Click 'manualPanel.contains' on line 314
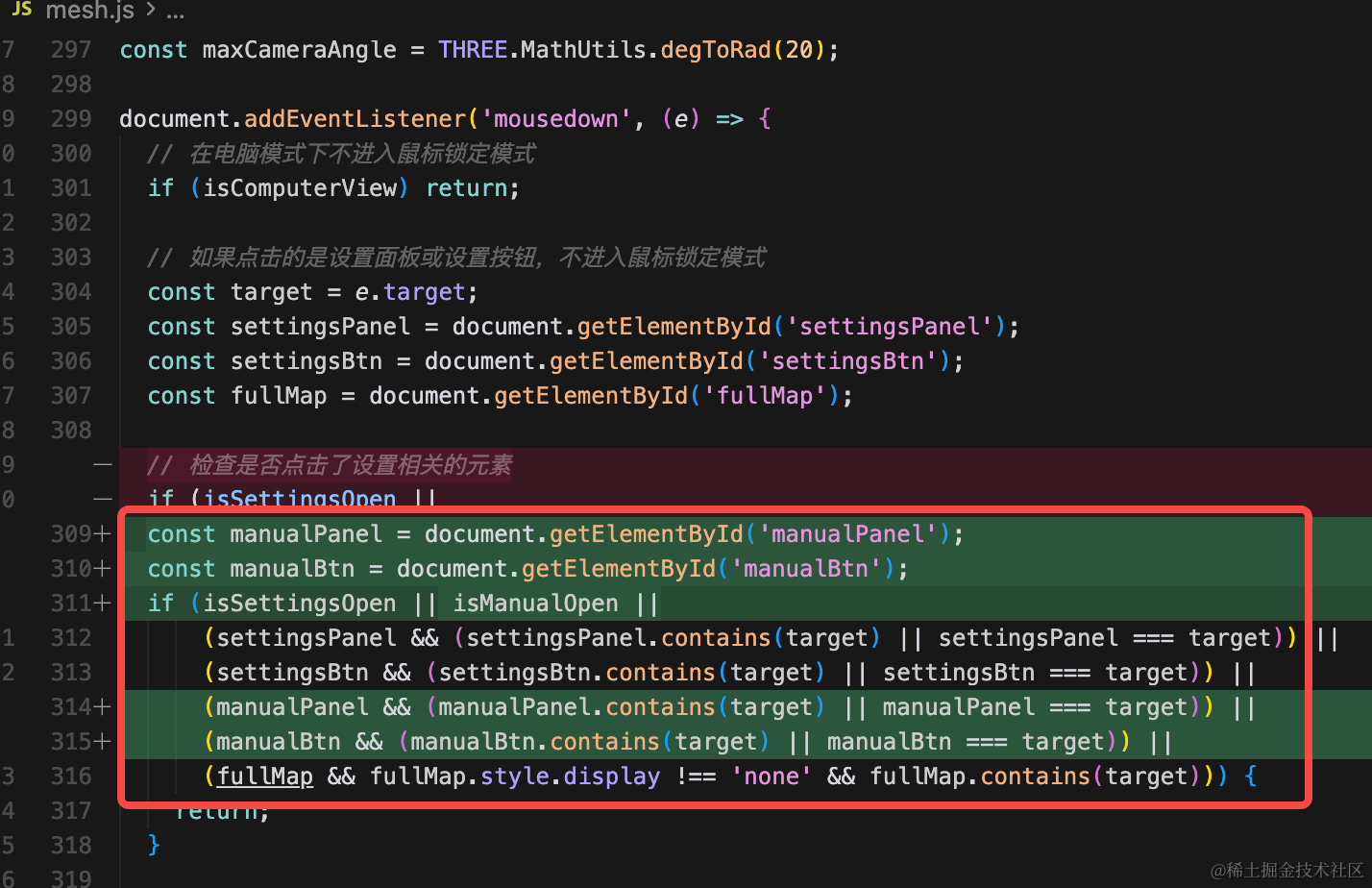The image size is (1372, 888). pyautogui.click(x=576, y=707)
